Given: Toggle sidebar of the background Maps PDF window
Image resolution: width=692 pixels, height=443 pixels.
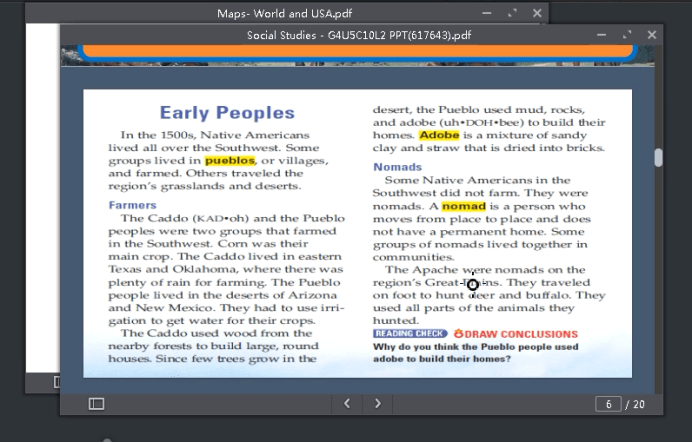Looking at the screenshot, I should point(56,382).
